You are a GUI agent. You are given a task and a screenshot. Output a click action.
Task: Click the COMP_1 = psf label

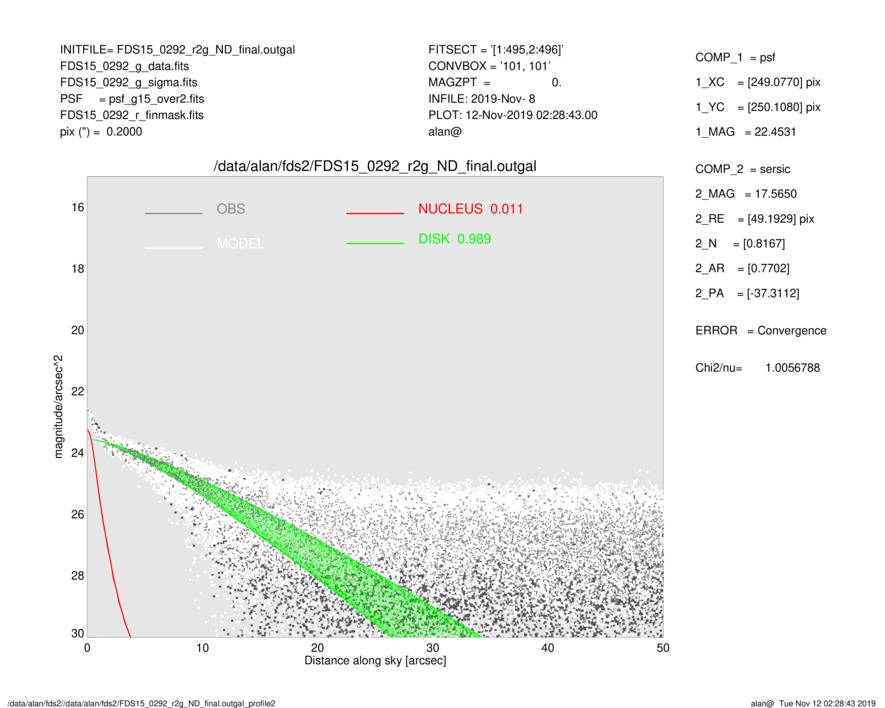[x=735, y=58]
